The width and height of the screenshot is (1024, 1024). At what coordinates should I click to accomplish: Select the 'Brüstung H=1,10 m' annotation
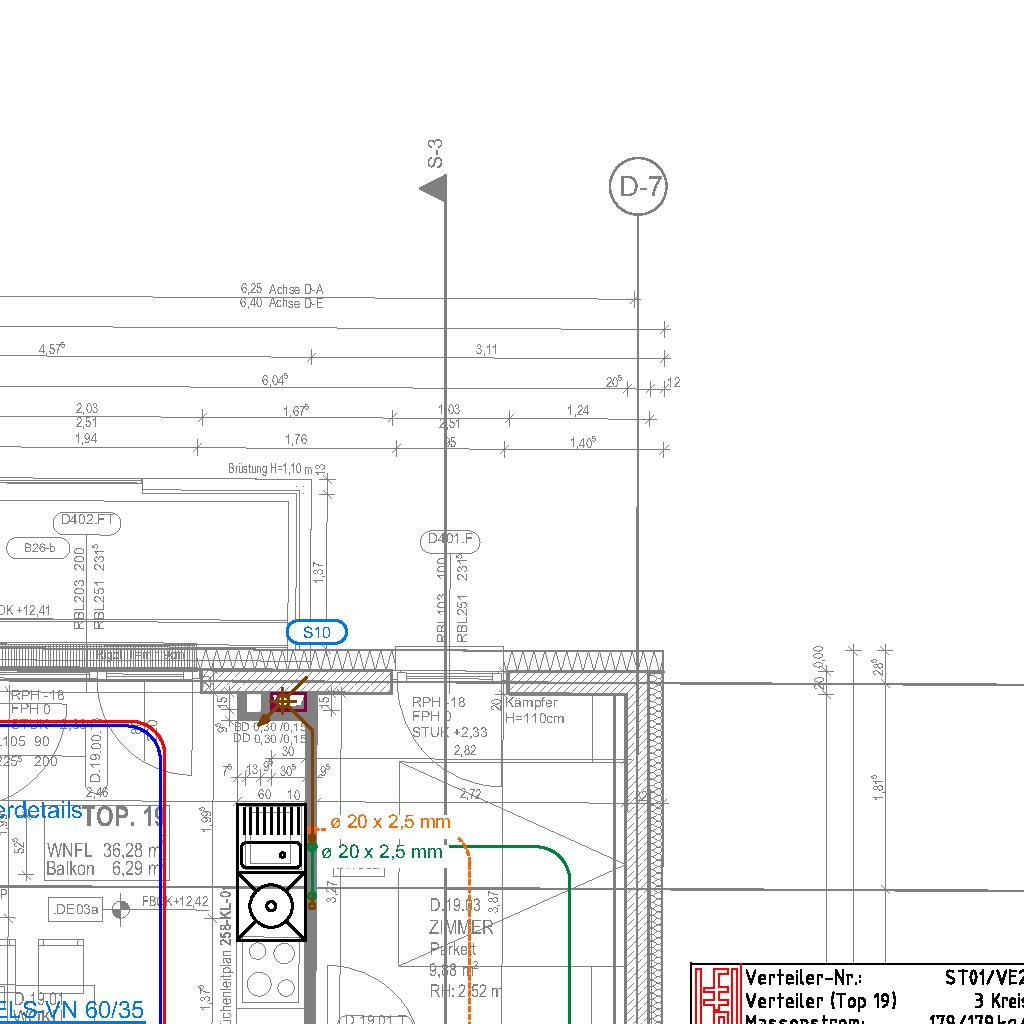271,469
